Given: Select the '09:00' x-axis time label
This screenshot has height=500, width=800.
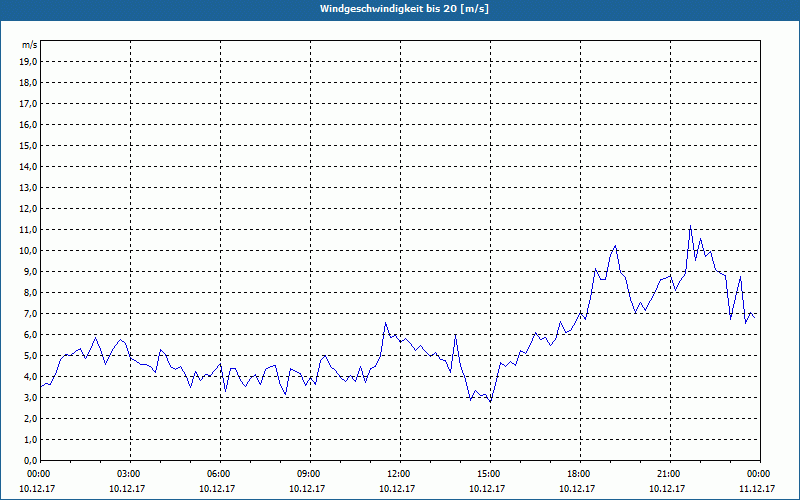Looking at the screenshot, I should point(310,474).
